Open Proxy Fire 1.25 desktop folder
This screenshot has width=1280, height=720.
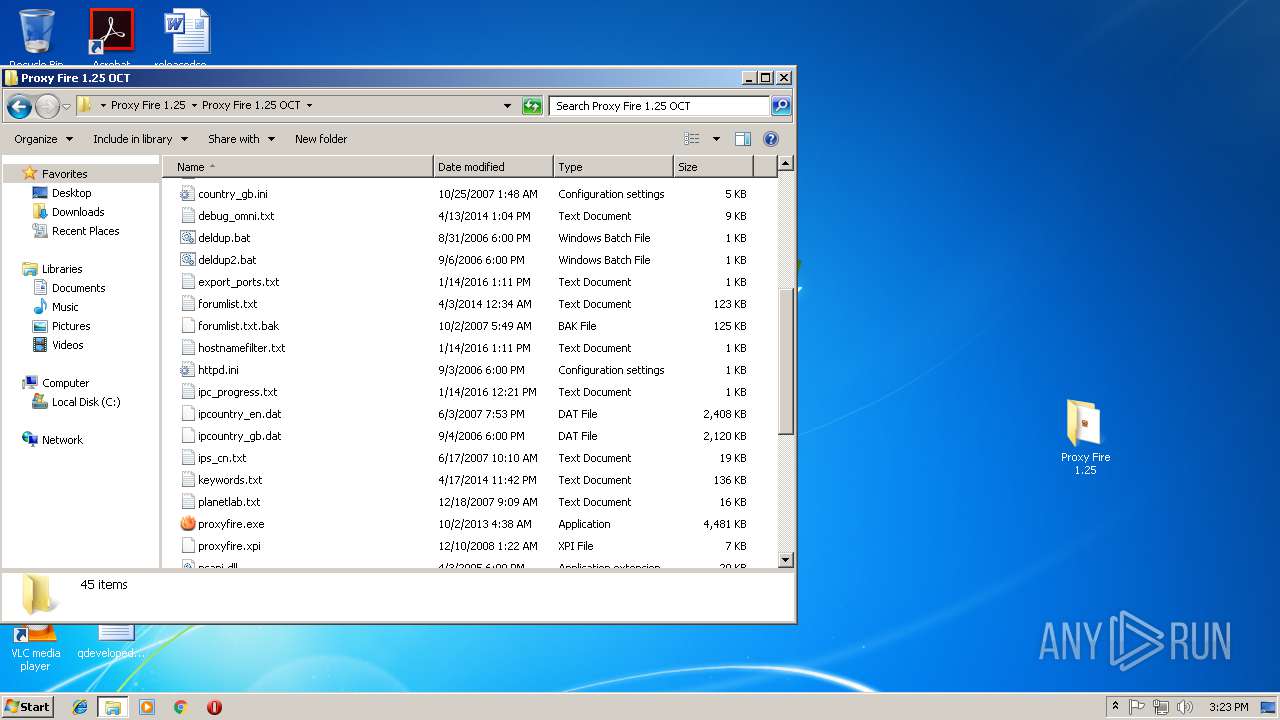[1085, 437]
